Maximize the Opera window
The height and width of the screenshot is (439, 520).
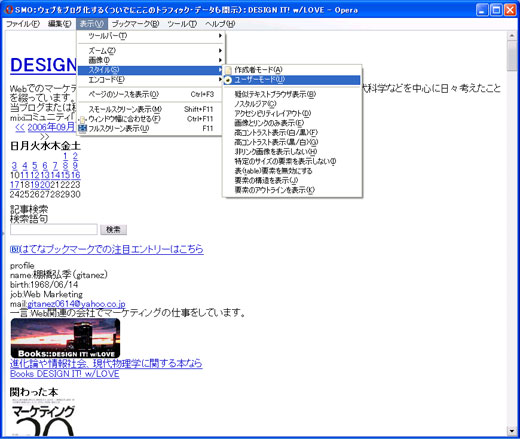click(496, 10)
